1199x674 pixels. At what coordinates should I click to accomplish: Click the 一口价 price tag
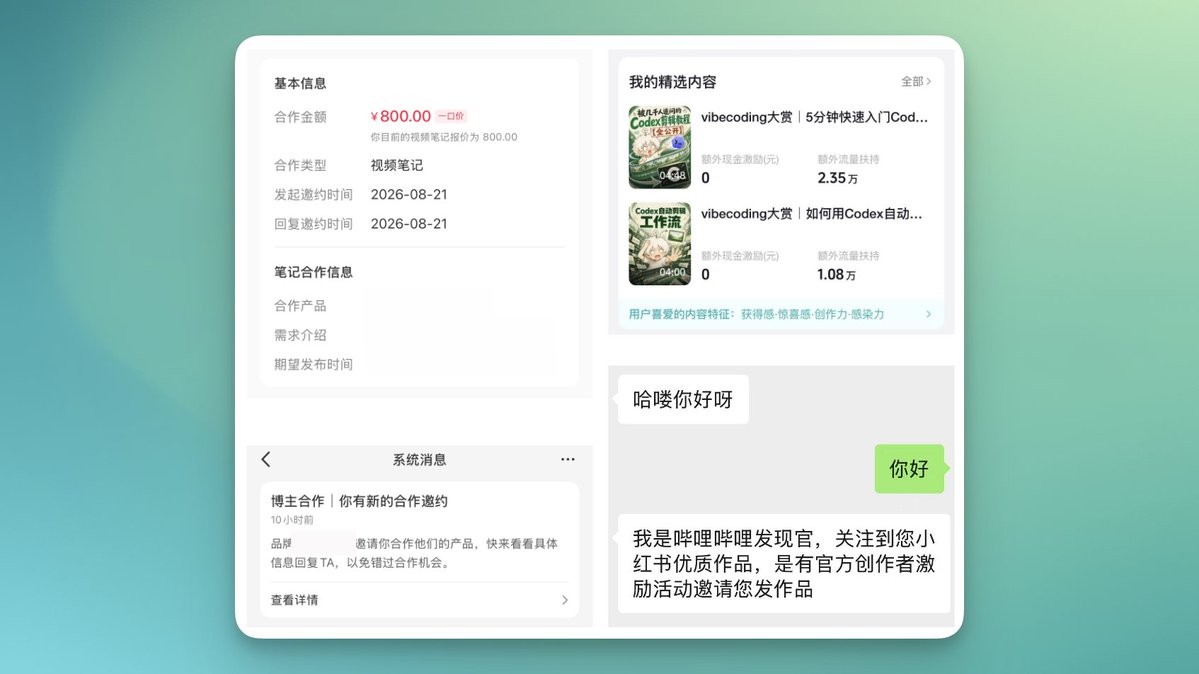[x=451, y=116]
